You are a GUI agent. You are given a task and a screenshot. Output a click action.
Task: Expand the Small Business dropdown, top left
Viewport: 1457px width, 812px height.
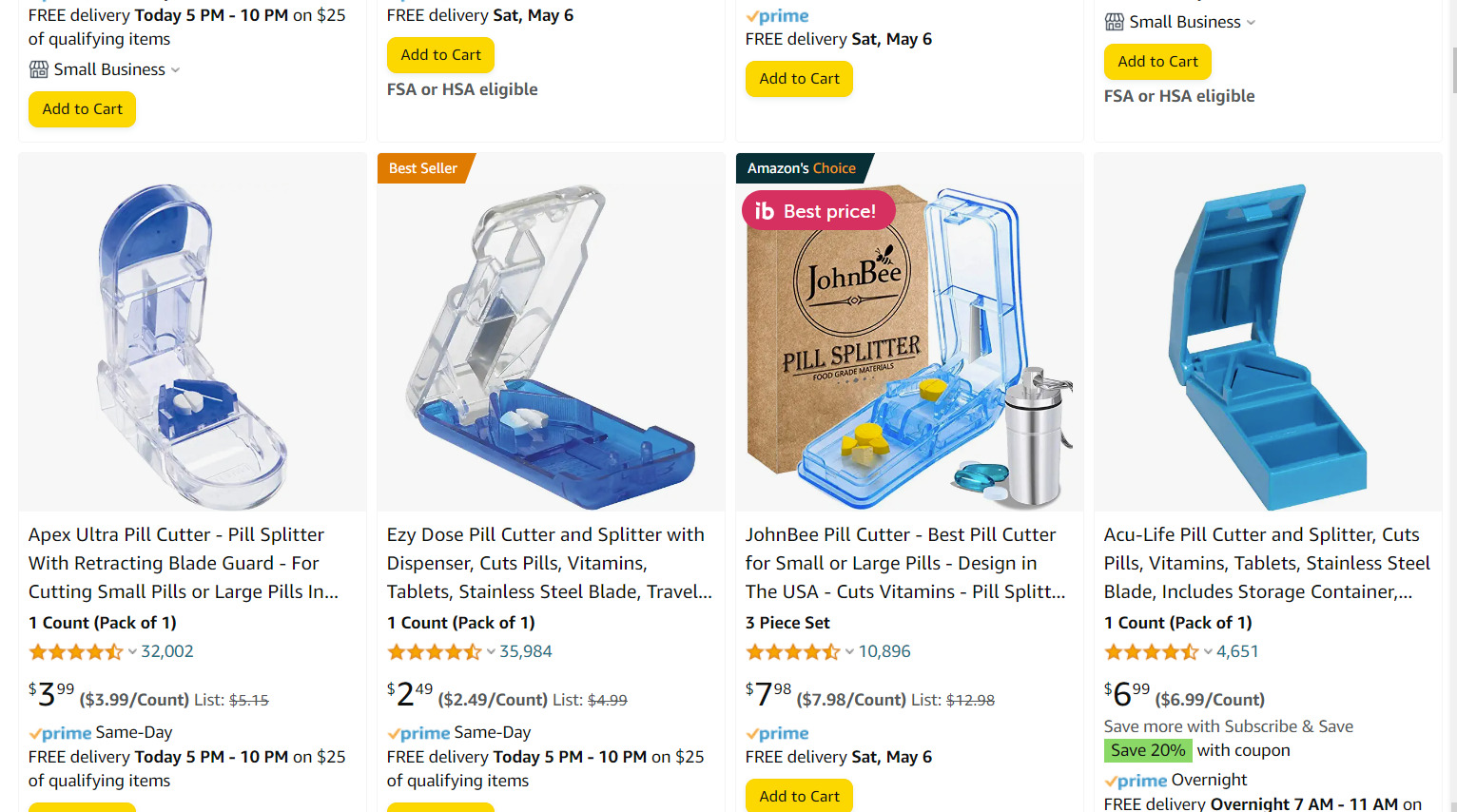[175, 70]
